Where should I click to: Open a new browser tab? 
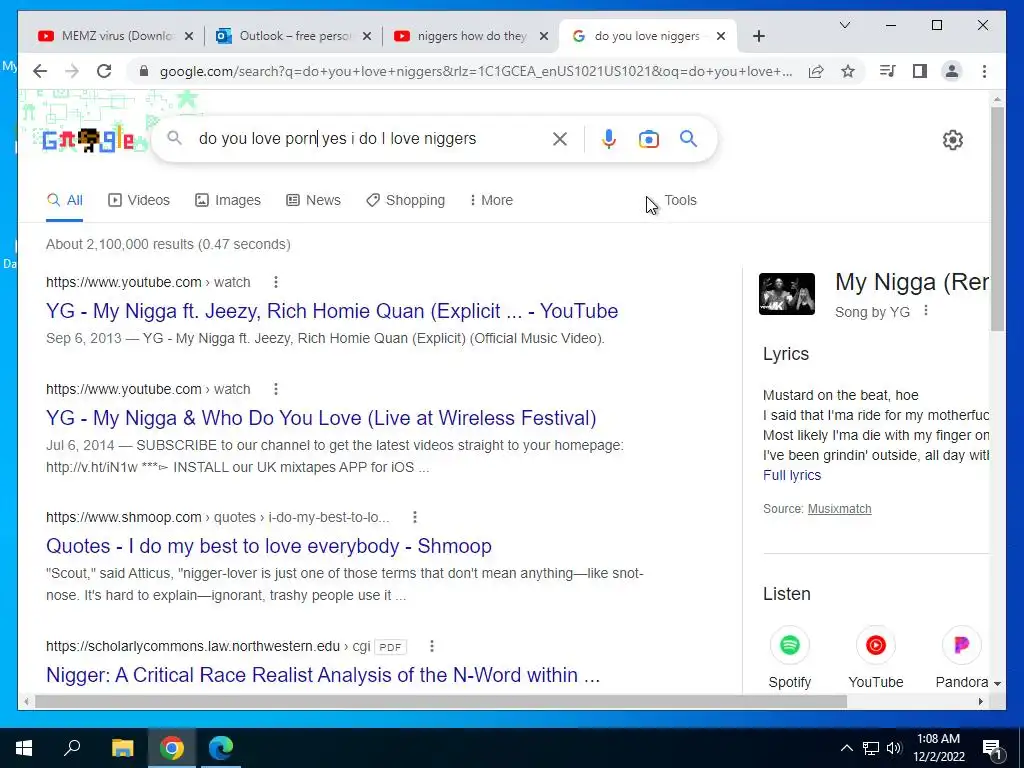tap(758, 36)
